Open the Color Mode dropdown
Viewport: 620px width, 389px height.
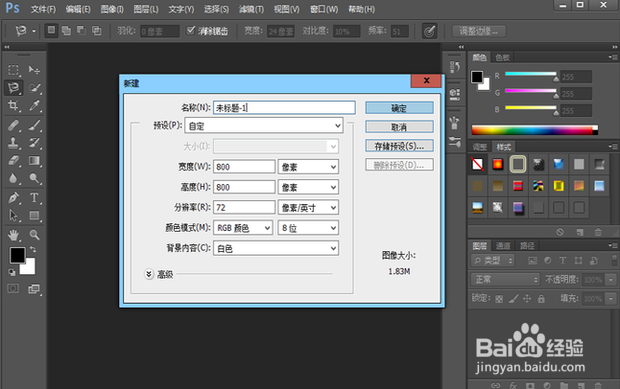(x=243, y=228)
